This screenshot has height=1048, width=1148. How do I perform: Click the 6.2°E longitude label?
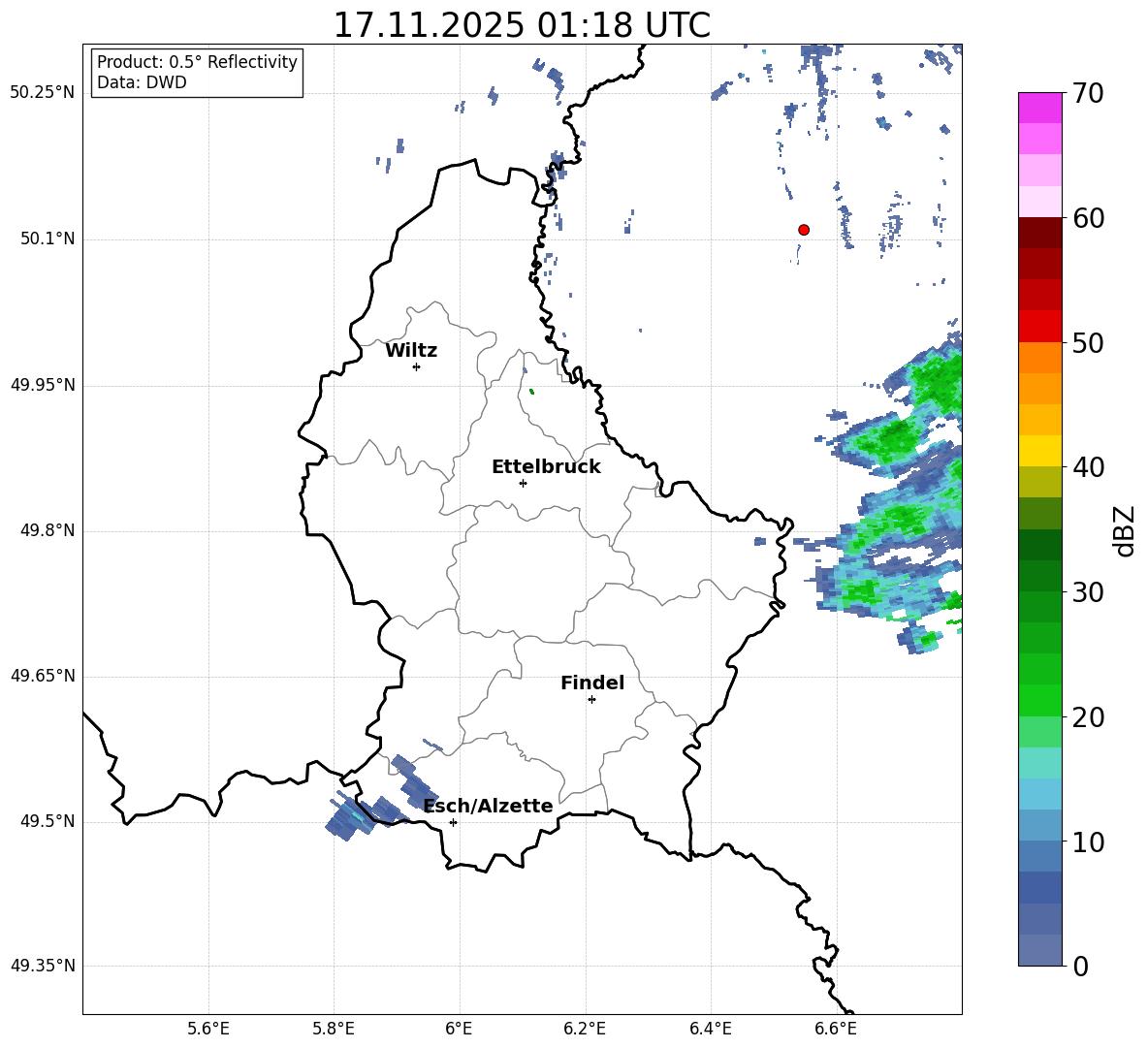(x=585, y=1030)
